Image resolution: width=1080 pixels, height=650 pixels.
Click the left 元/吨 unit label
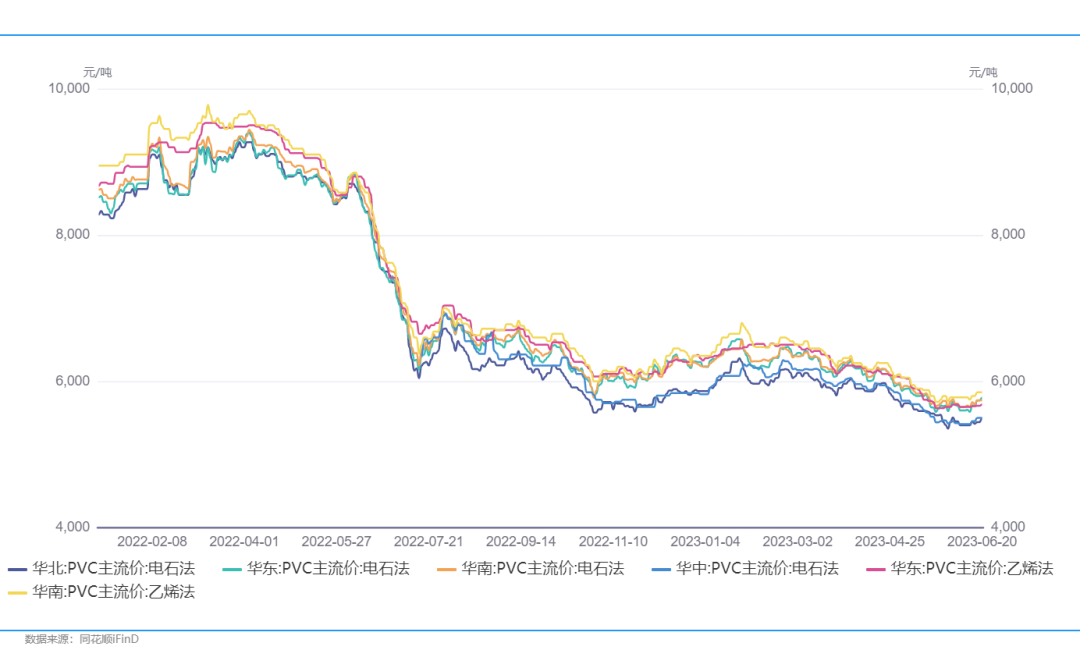click(97, 72)
